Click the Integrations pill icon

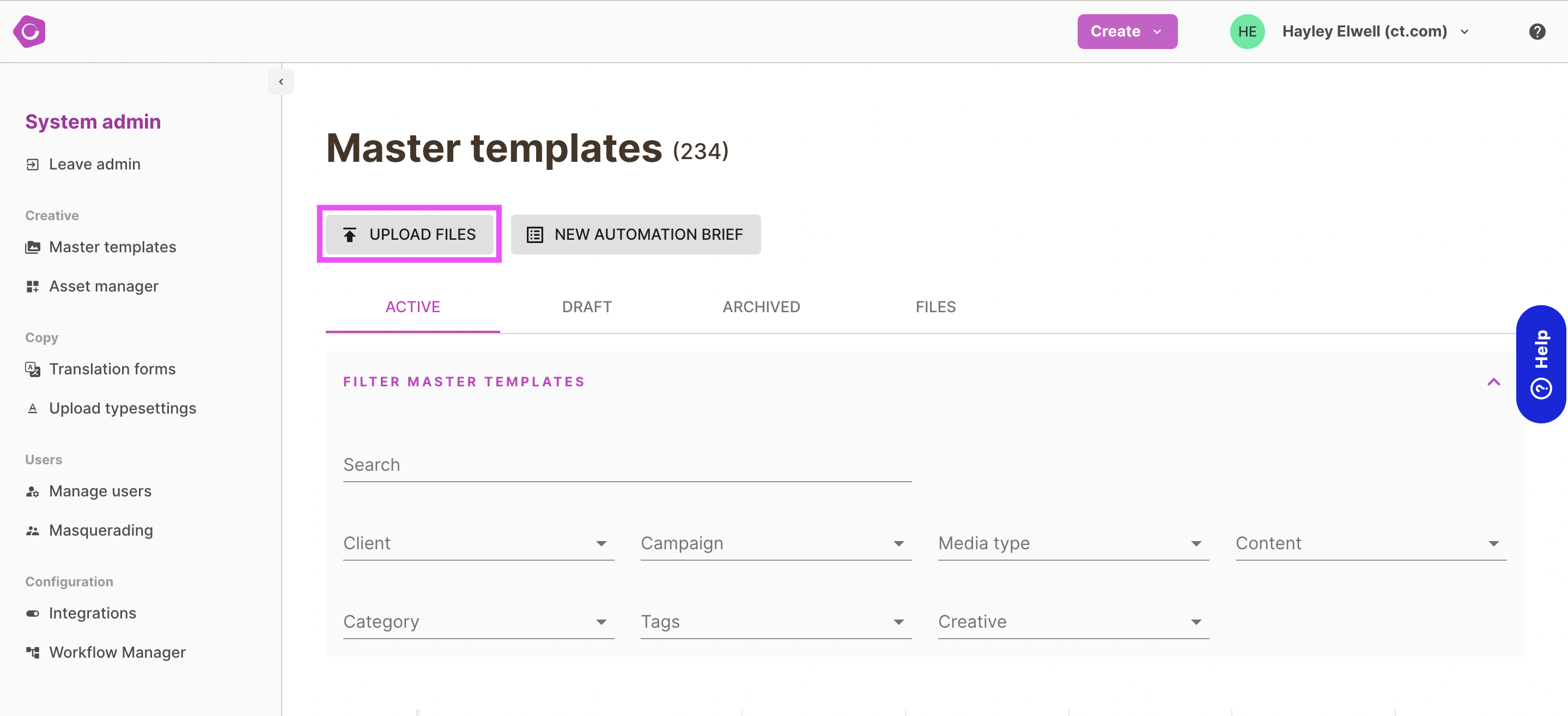click(x=33, y=613)
